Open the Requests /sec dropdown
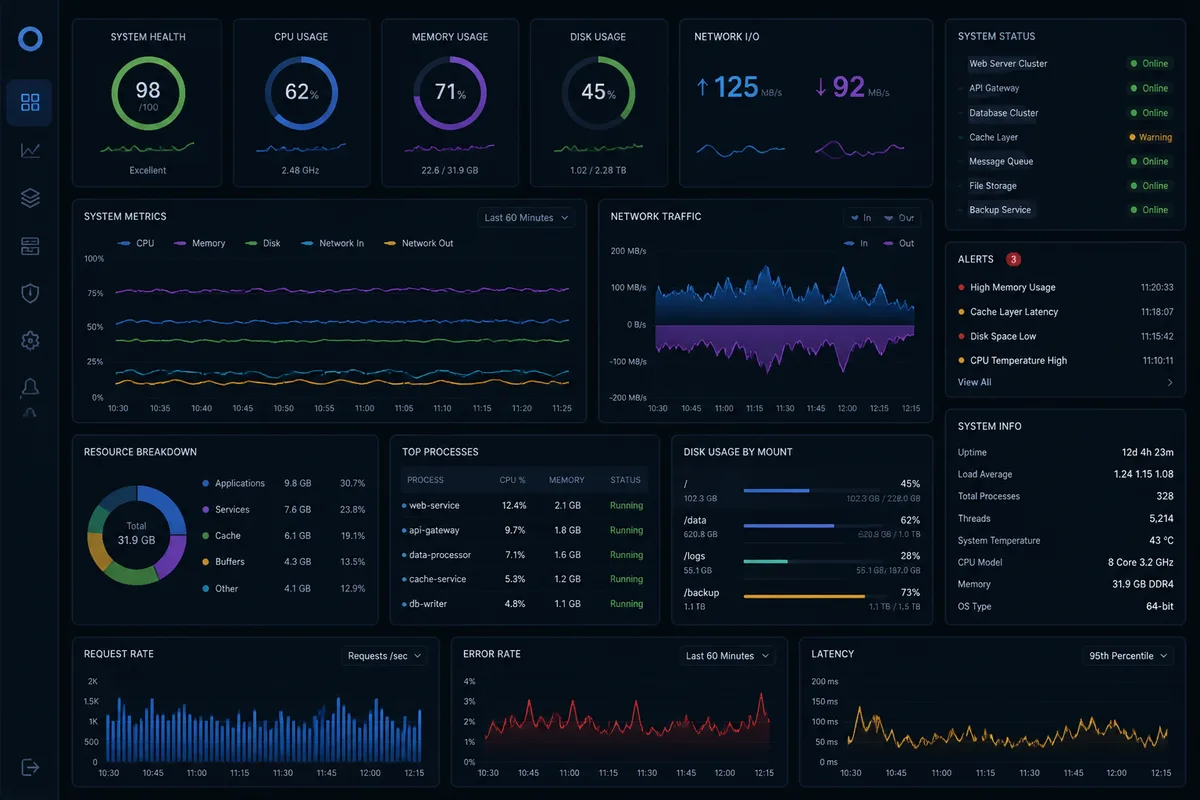Viewport: 1200px width, 800px height. pos(384,656)
